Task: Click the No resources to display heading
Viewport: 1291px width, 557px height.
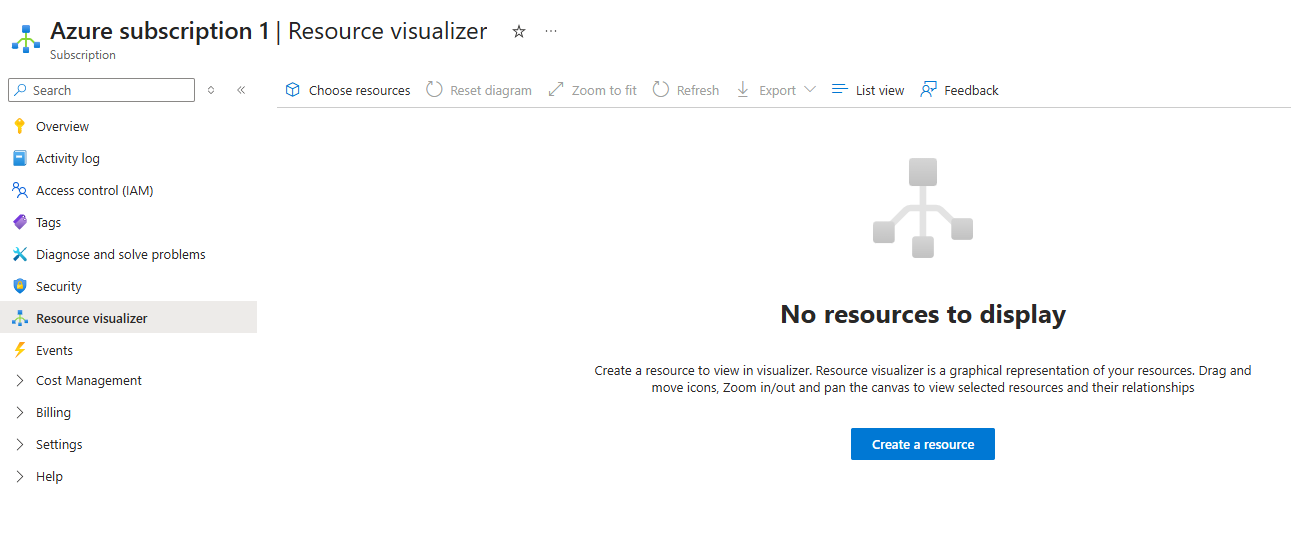Action: click(923, 314)
